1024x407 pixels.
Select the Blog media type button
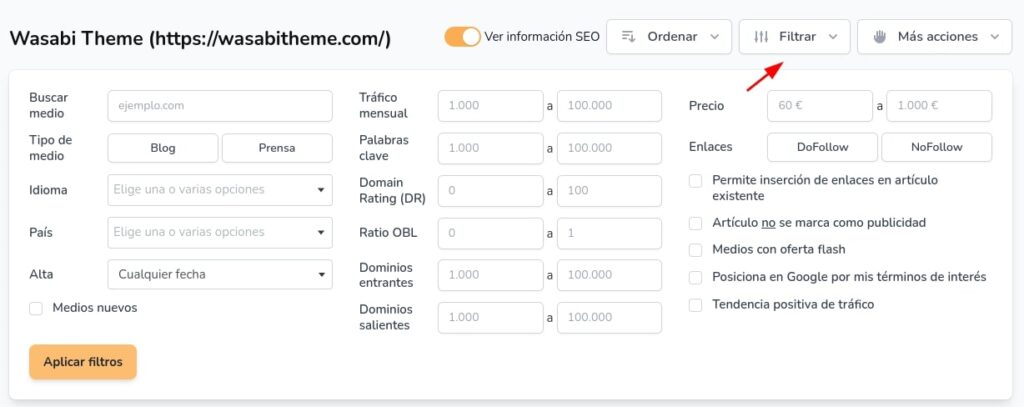pos(163,148)
